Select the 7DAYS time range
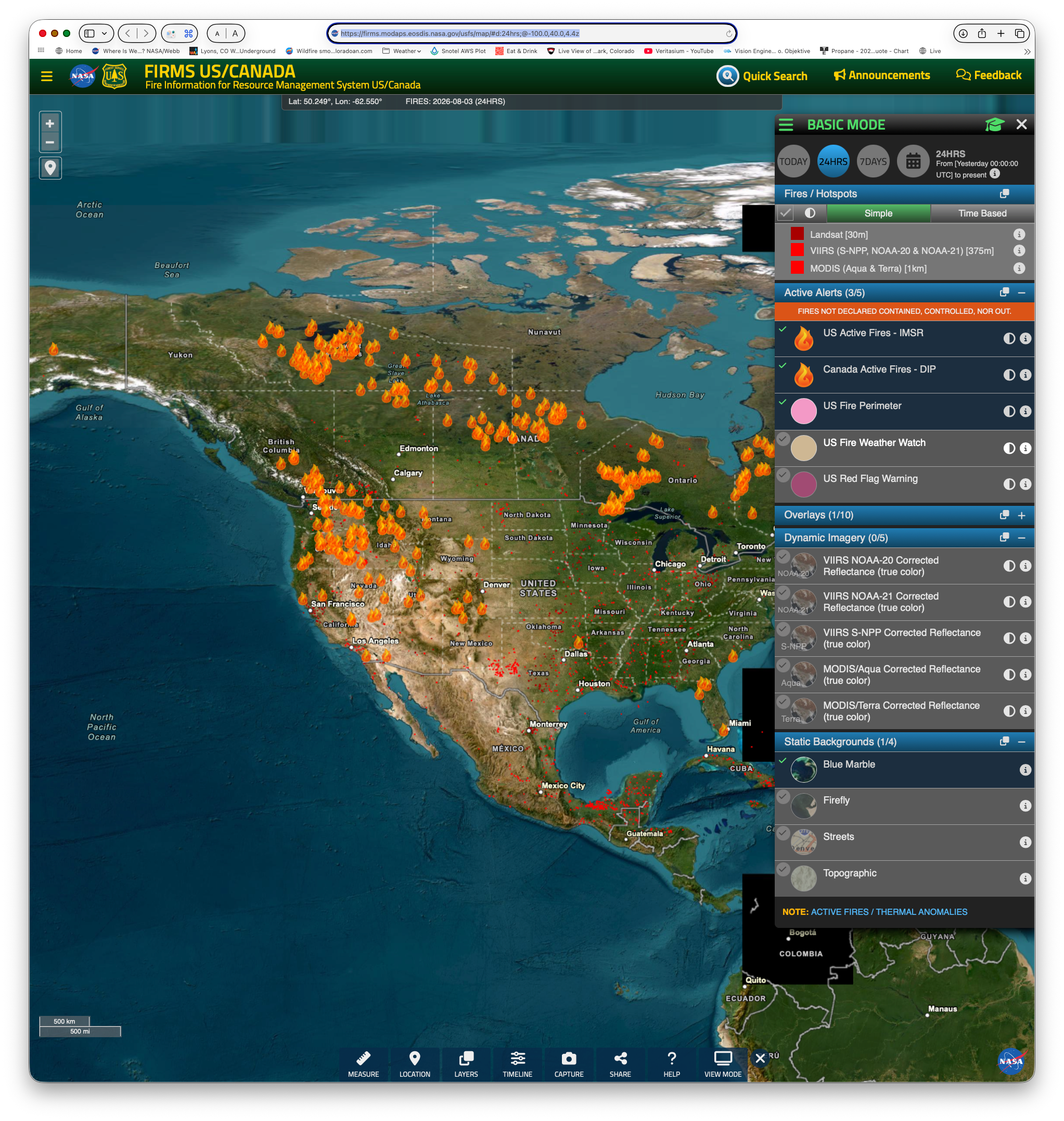The width and height of the screenshot is (1064, 1121). [x=874, y=162]
